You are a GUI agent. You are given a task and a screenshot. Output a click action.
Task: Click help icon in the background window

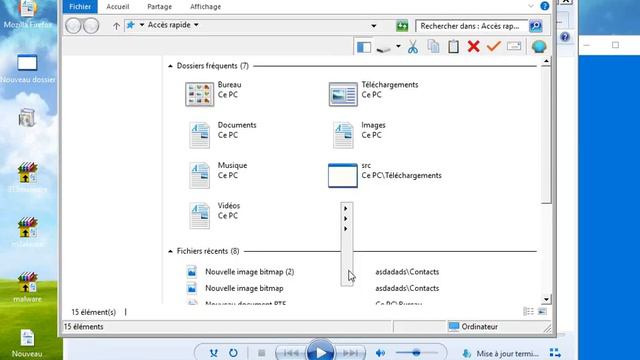click(565, 37)
